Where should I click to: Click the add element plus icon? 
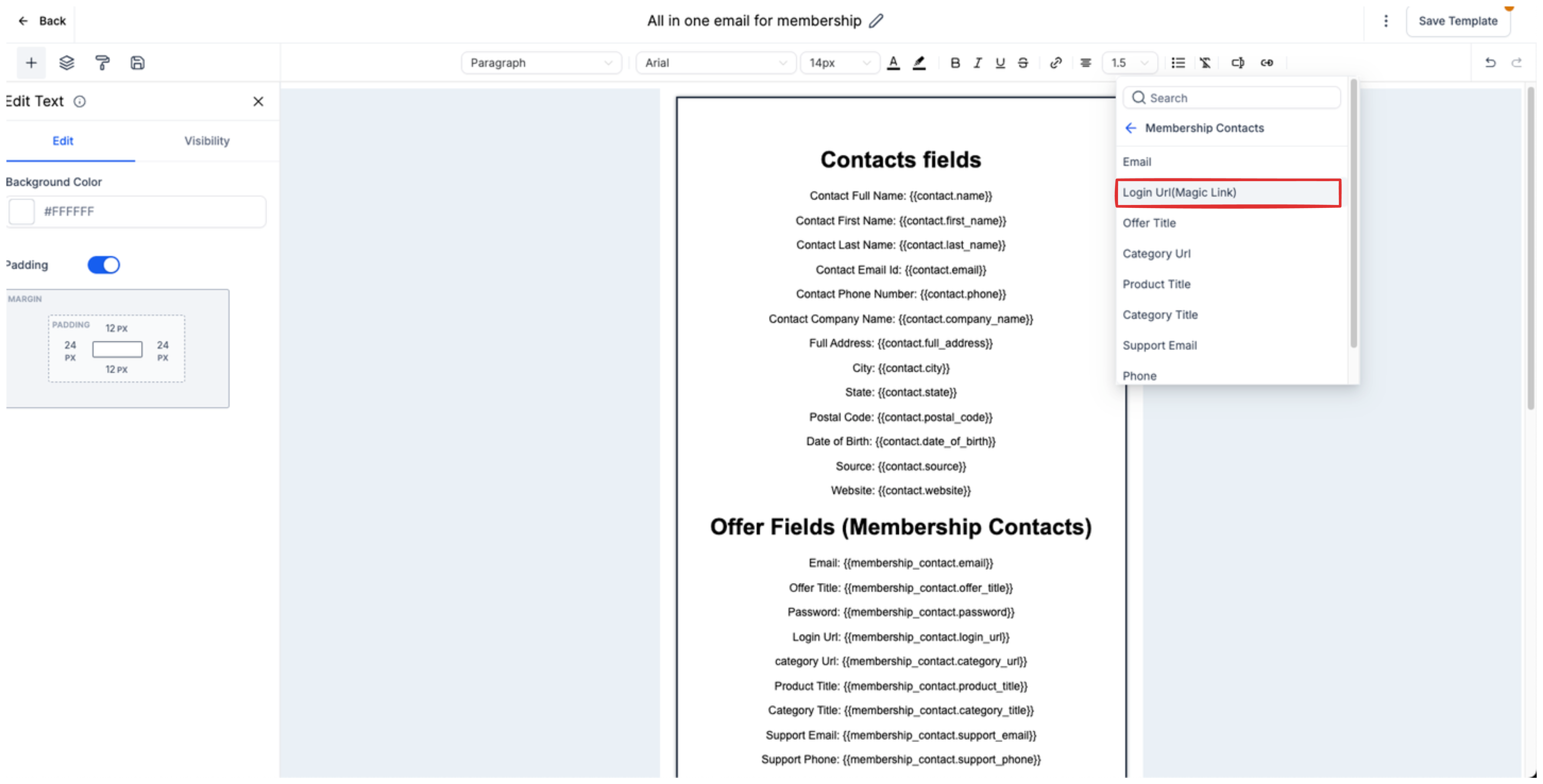pos(31,63)
